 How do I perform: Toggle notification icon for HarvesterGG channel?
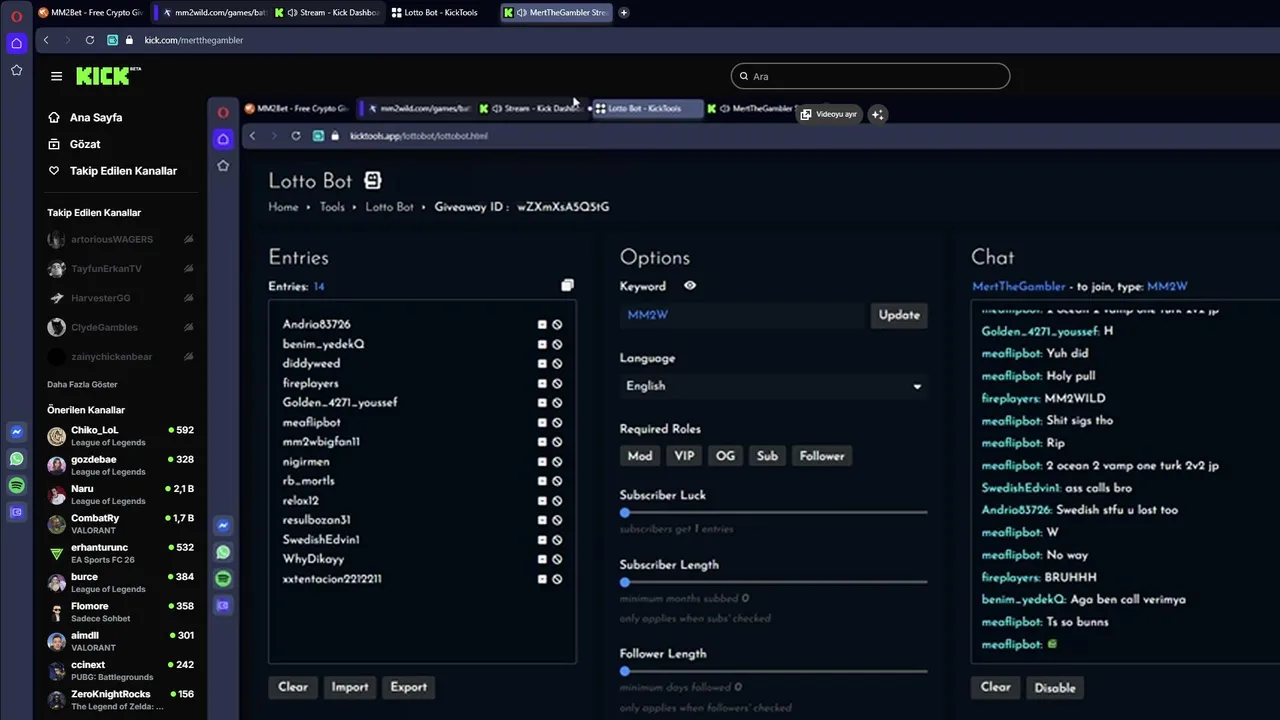[x=188, y=298]
